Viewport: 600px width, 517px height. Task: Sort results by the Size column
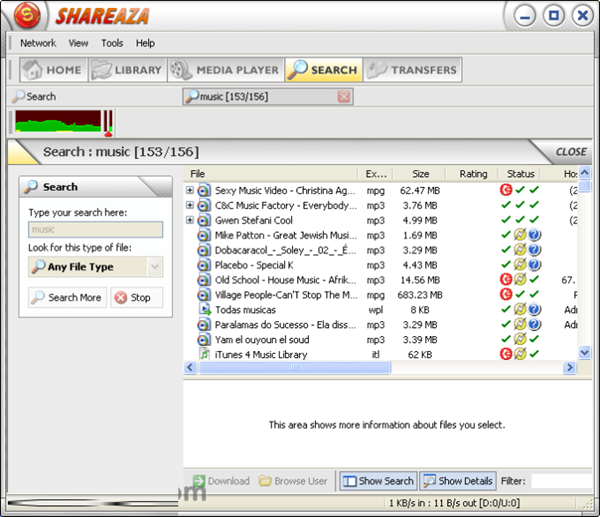pos(420,174)
